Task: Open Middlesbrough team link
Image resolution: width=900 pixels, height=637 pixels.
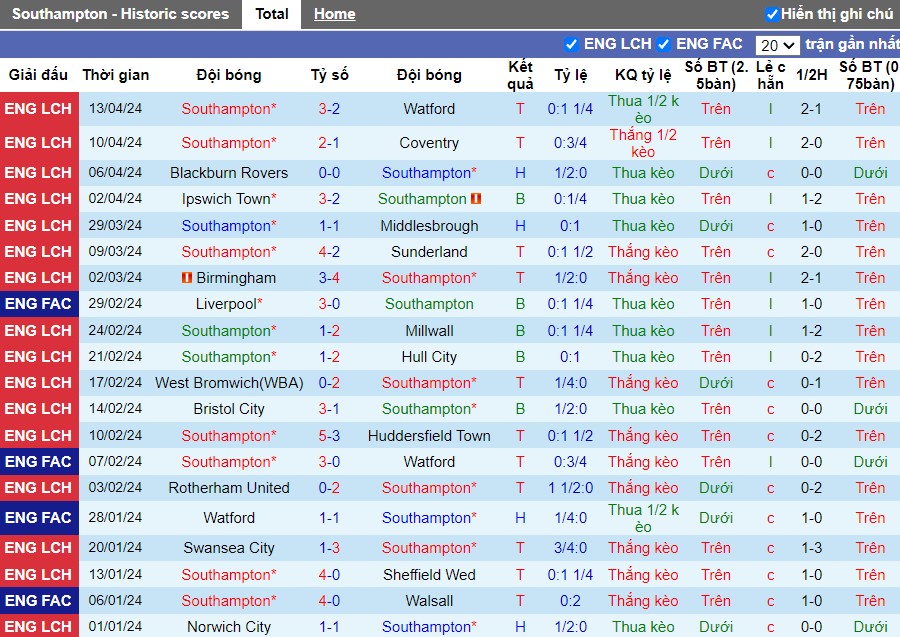Action: coord(429,226)
